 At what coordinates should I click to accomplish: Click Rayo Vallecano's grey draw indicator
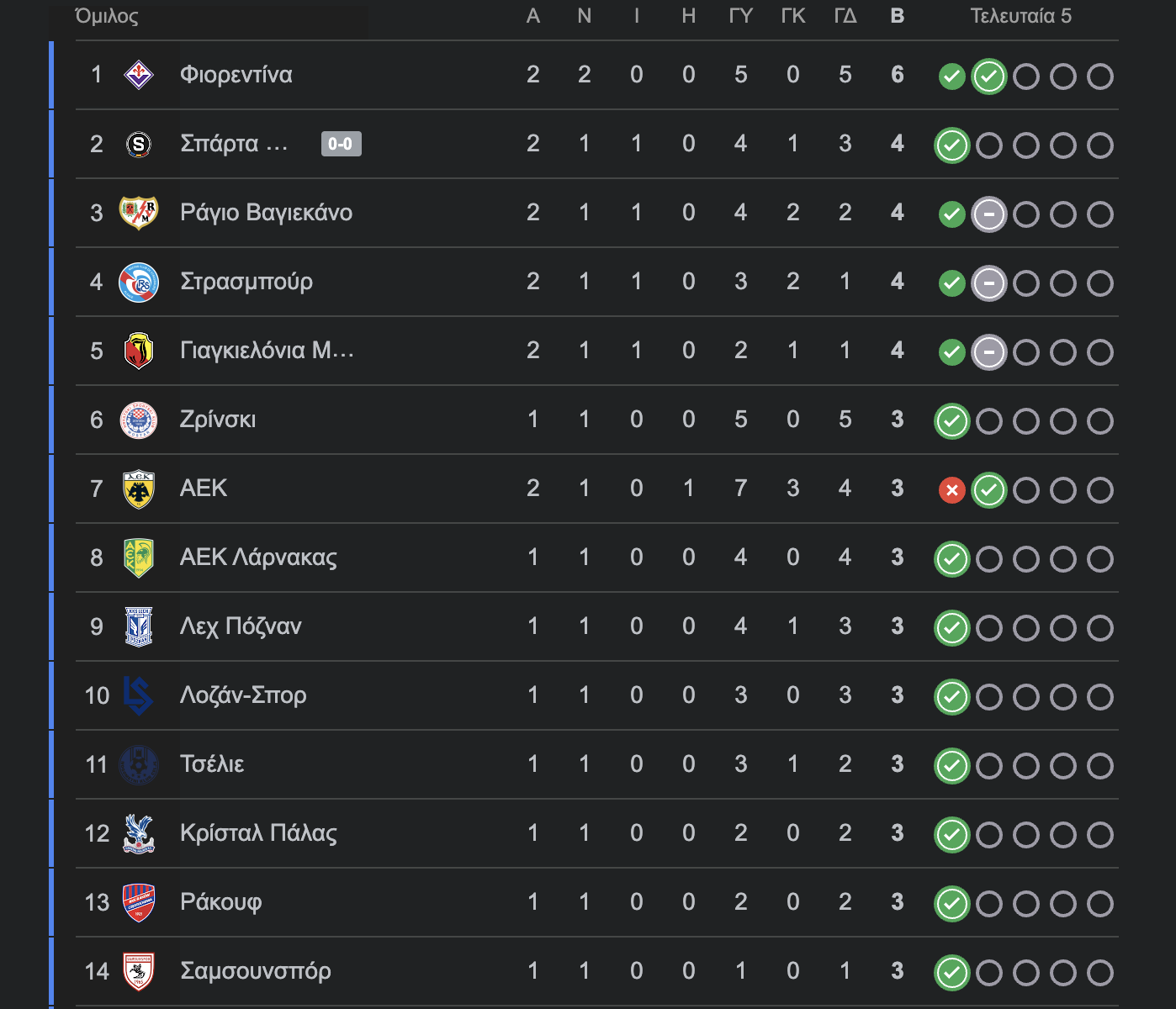coord(988,214)
